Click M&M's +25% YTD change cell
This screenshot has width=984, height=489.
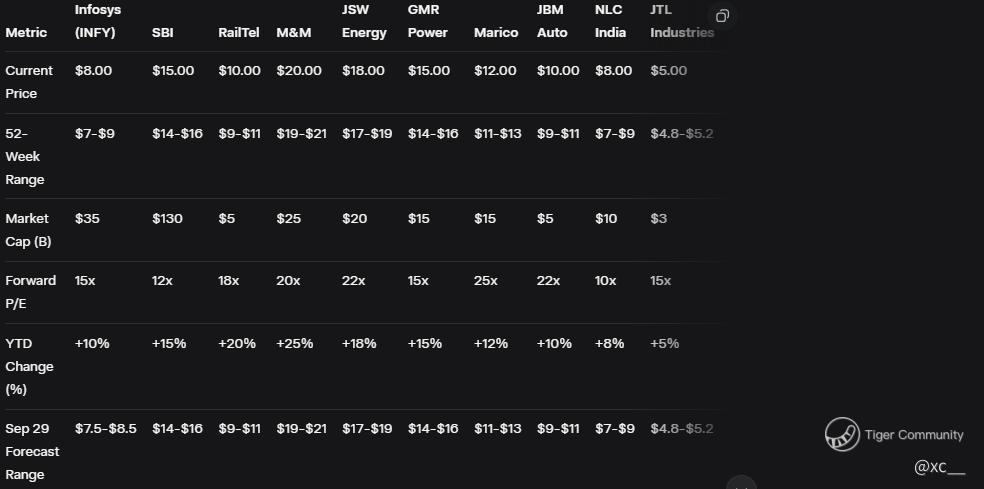pos(294,343)
